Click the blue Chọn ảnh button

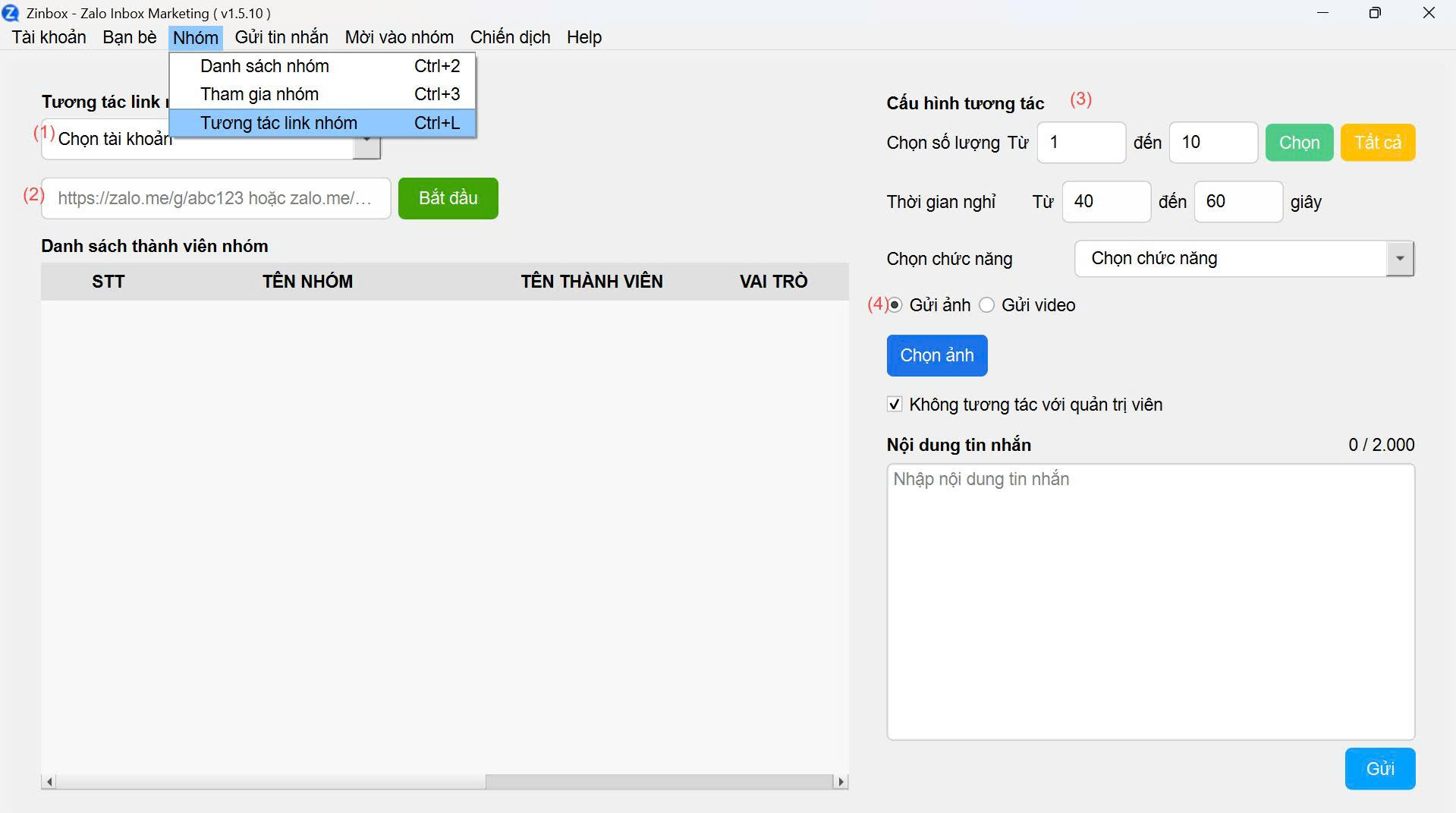click(x=936, y=355)
